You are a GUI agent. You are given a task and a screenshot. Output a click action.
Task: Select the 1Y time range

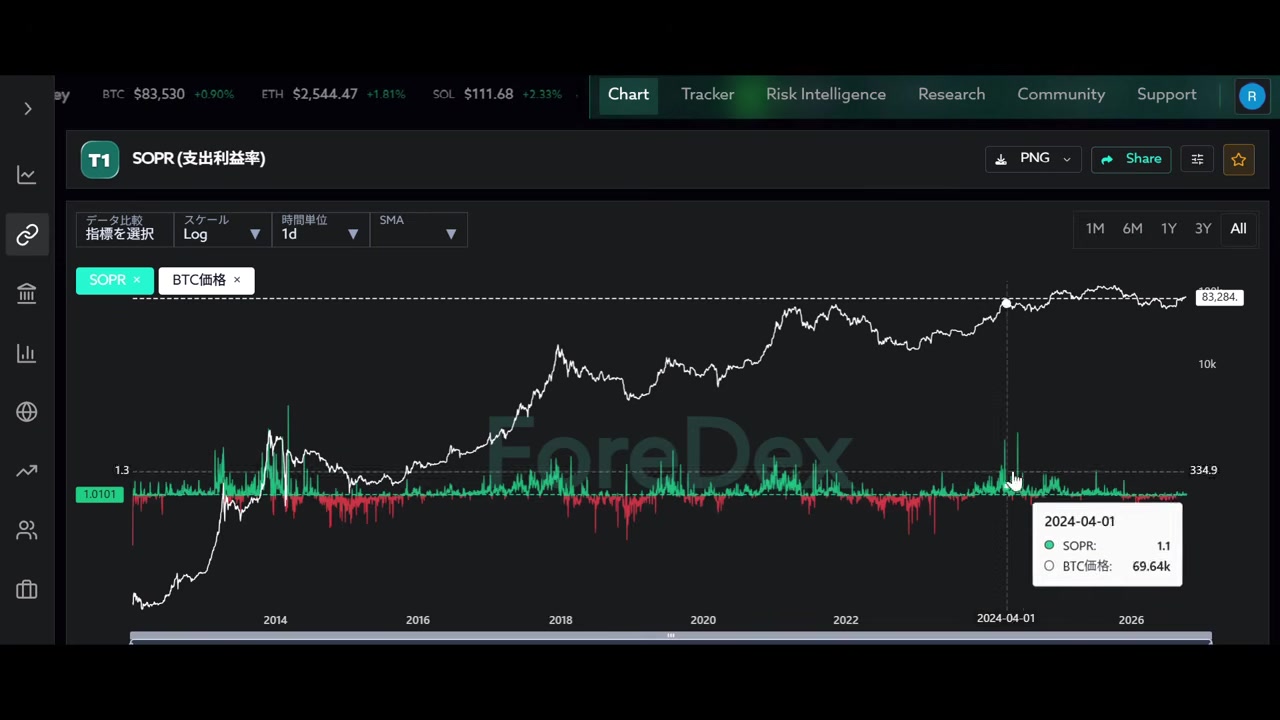point(1168,229)
